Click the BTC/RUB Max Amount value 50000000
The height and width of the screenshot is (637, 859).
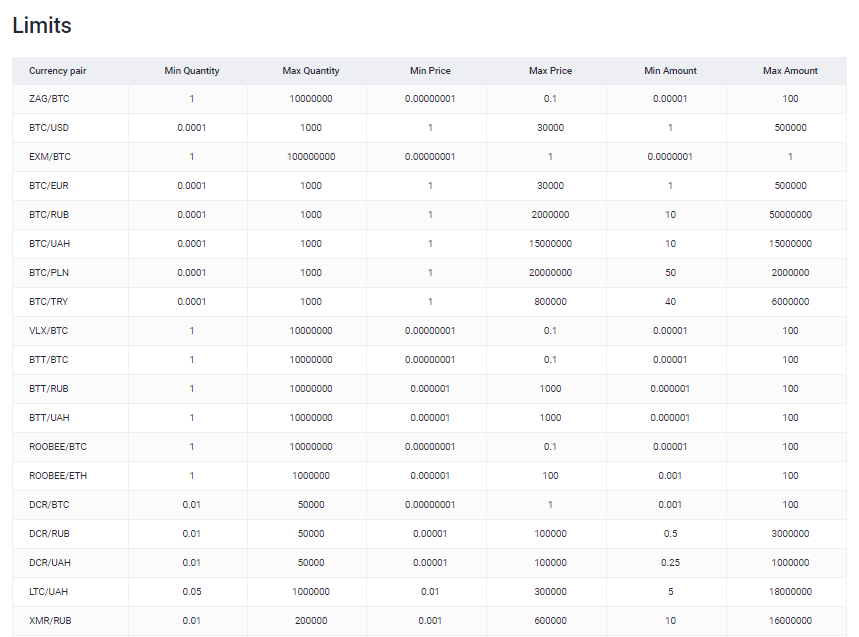pos(790,215)
